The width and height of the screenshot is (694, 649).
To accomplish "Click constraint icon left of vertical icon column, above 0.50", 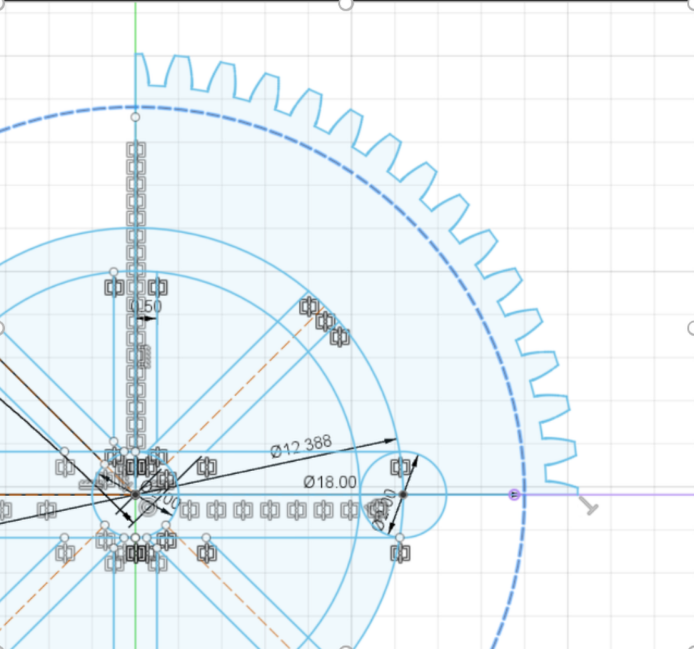I will (114, 288).
